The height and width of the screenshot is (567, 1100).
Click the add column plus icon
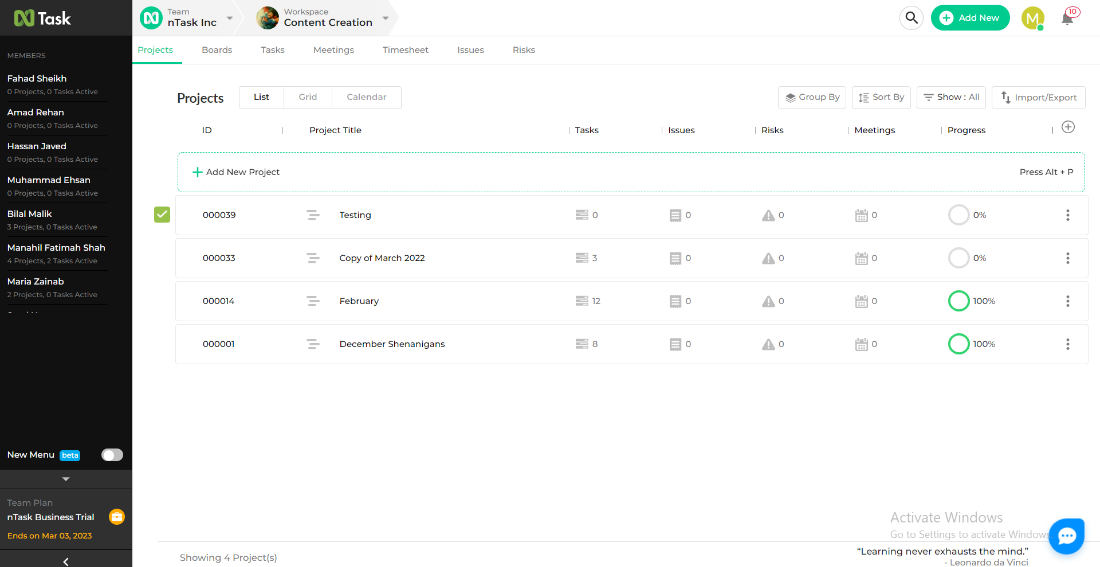click(1068, 127)
